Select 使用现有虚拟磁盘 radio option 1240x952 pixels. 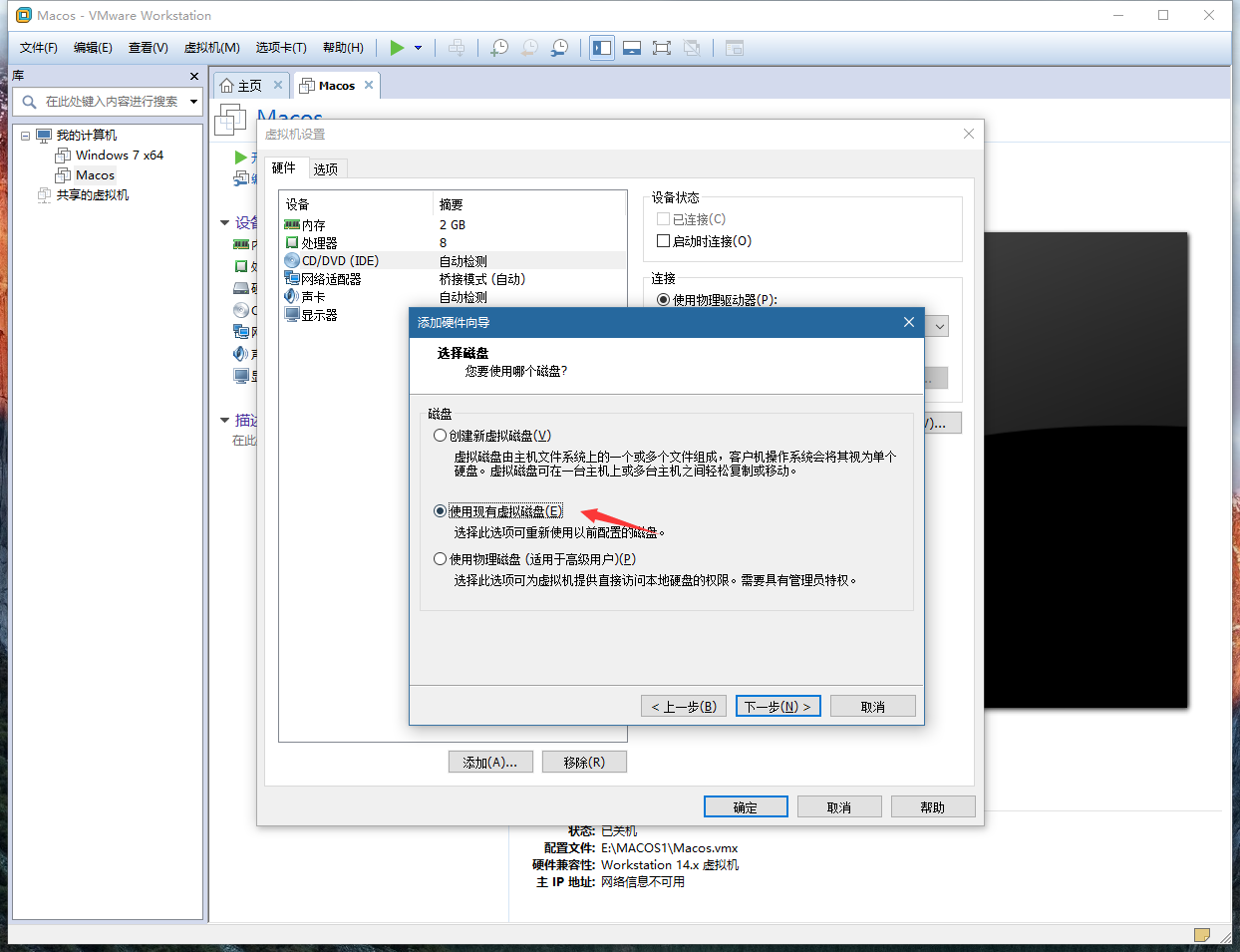440,510
